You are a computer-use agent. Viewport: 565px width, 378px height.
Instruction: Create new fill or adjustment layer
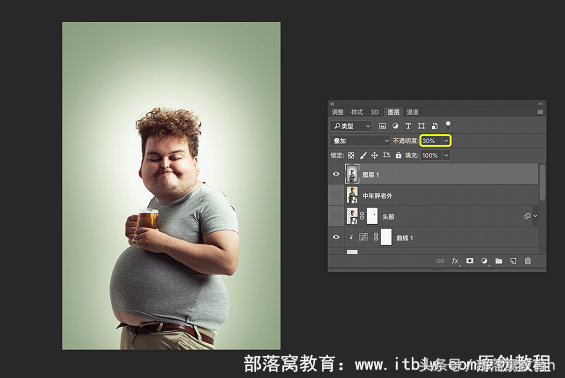point(484,261)
